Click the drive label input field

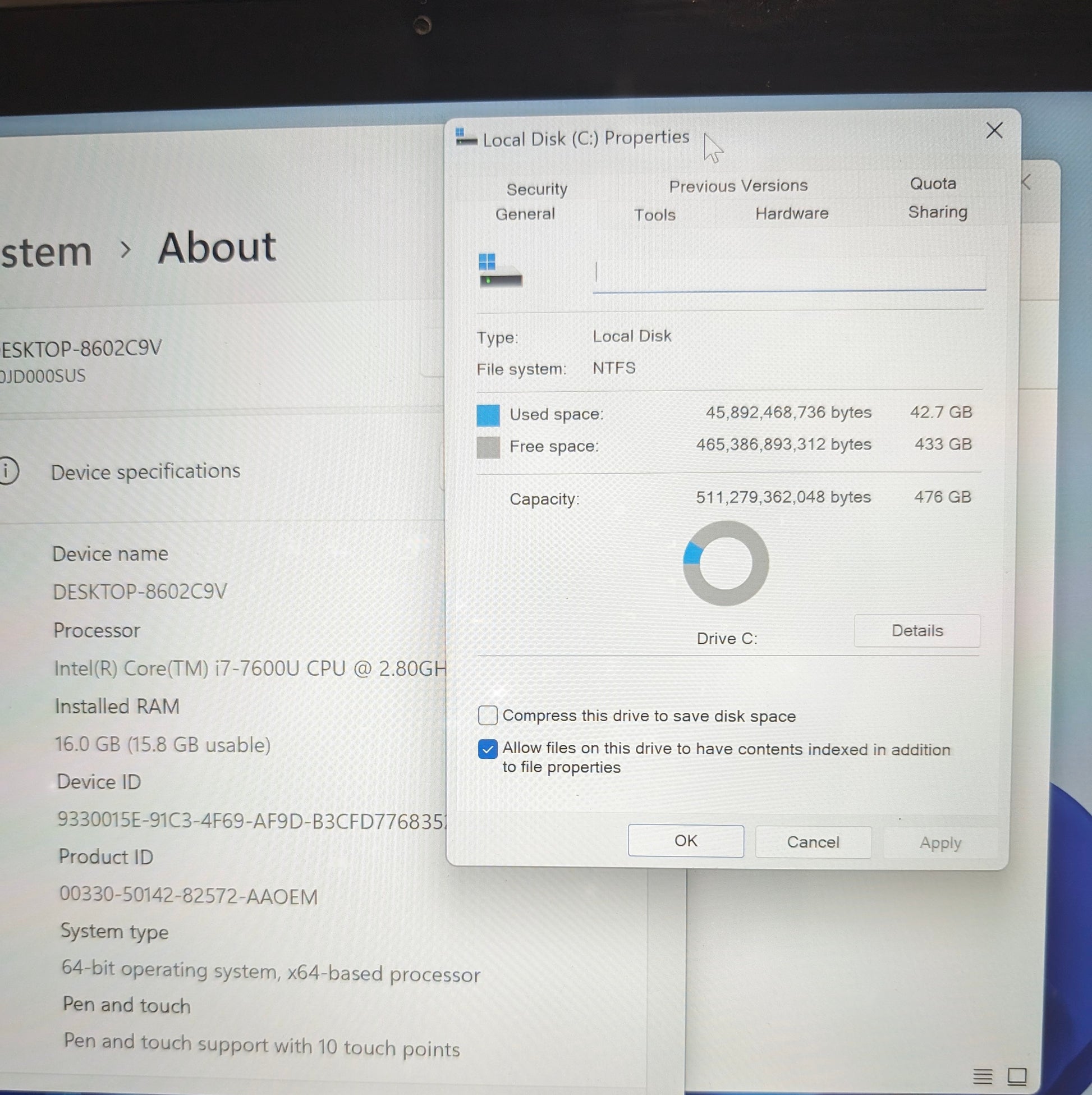(789, 273)
